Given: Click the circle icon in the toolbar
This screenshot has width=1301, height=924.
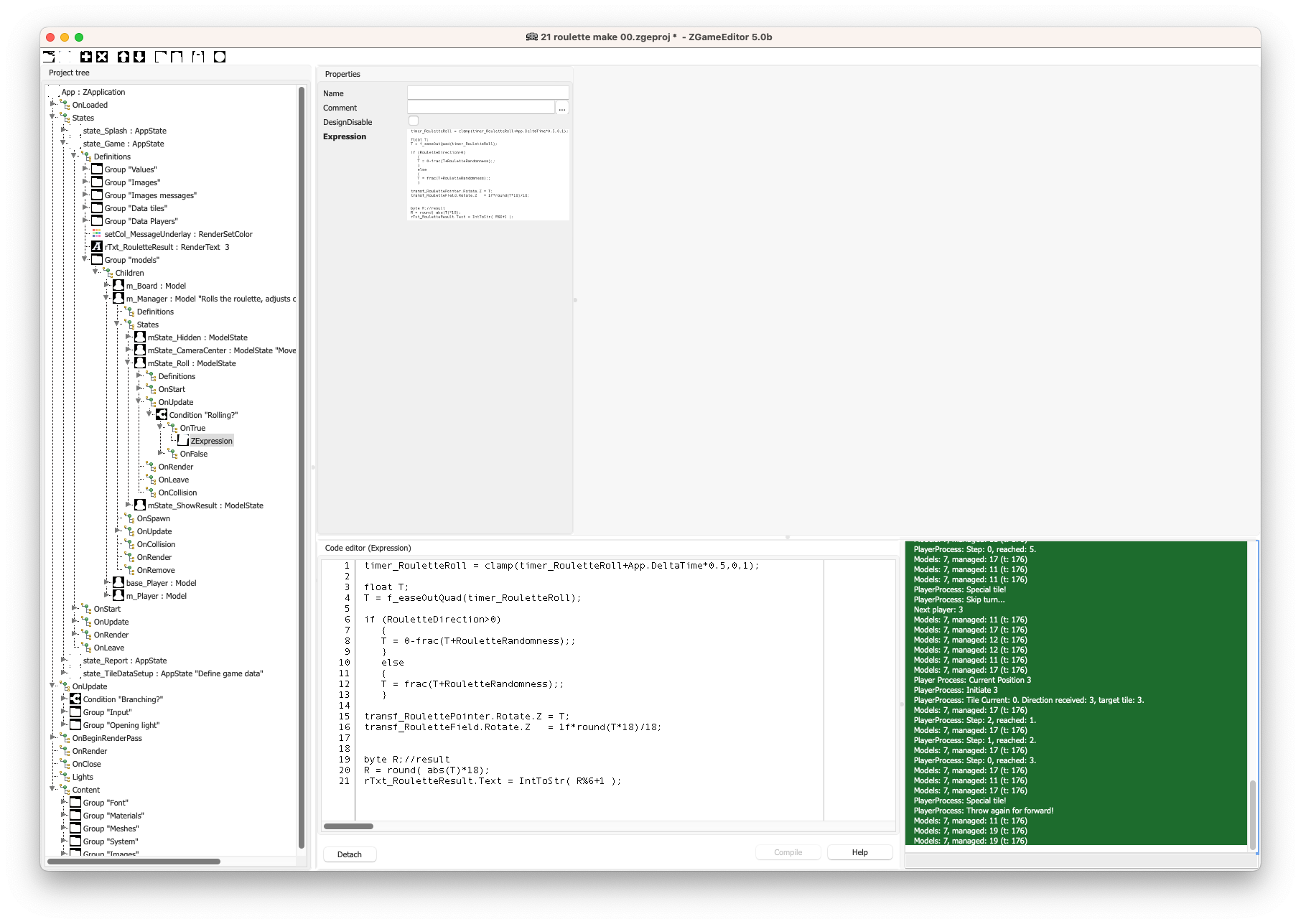Looking at the screenshot, I should (x=220, y=57).
